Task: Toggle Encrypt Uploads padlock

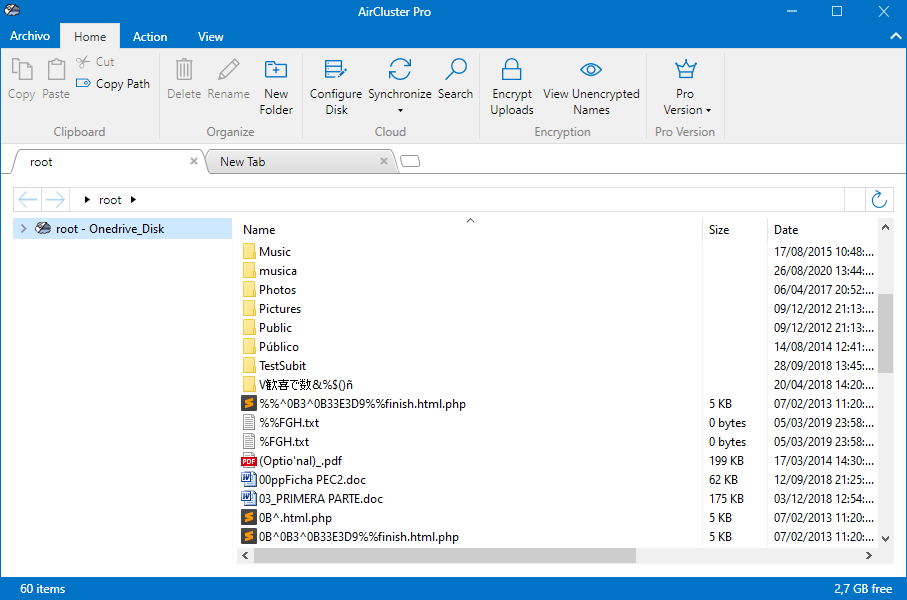Action: coord(512,87)
